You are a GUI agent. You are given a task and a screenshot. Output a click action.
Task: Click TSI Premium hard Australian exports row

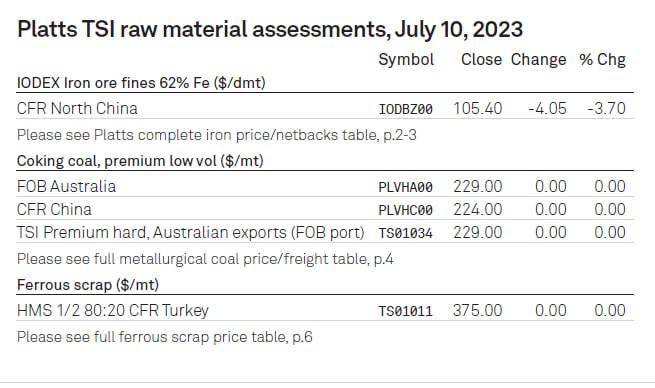point(325,232)
